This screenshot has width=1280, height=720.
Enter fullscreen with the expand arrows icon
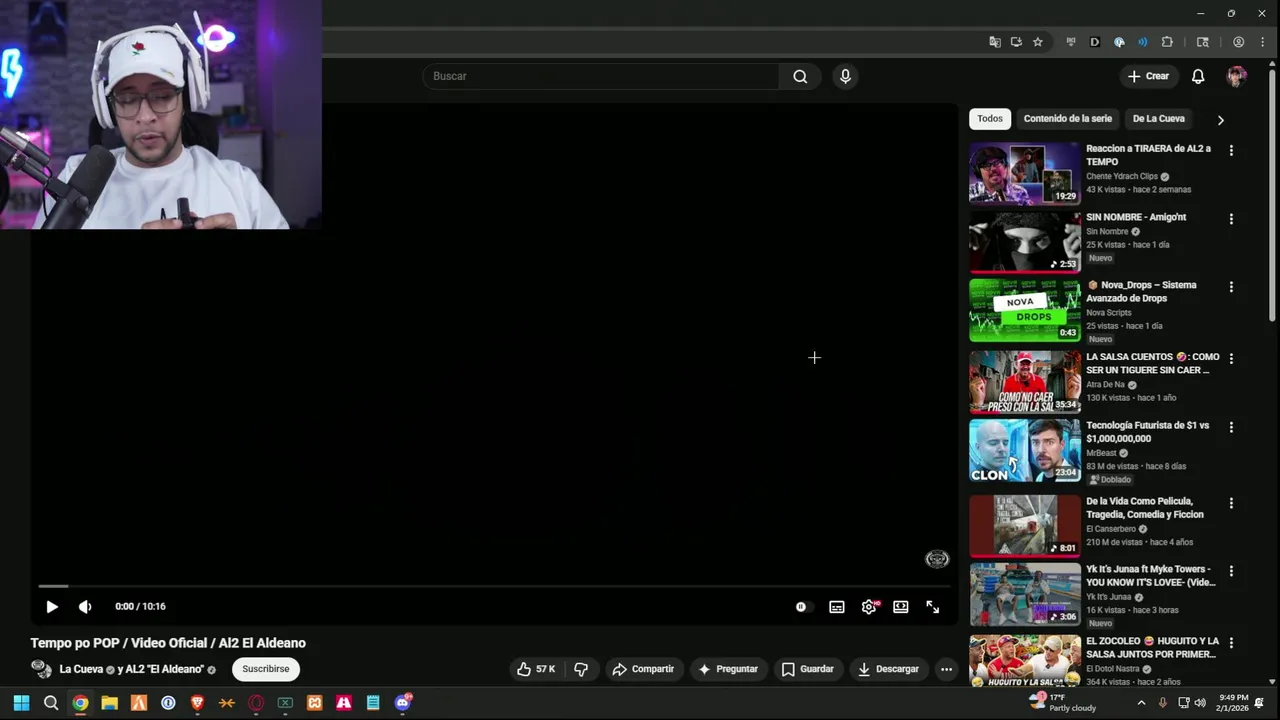[933, 607]
